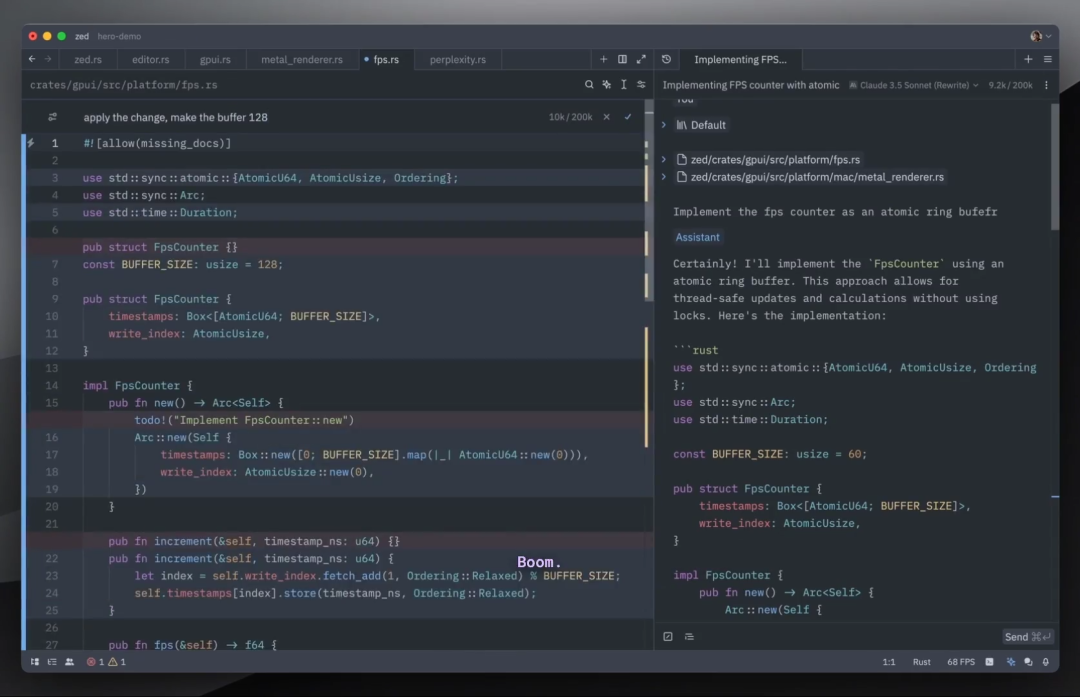Click line number 14 in the gutter

(x=52, y=386)
